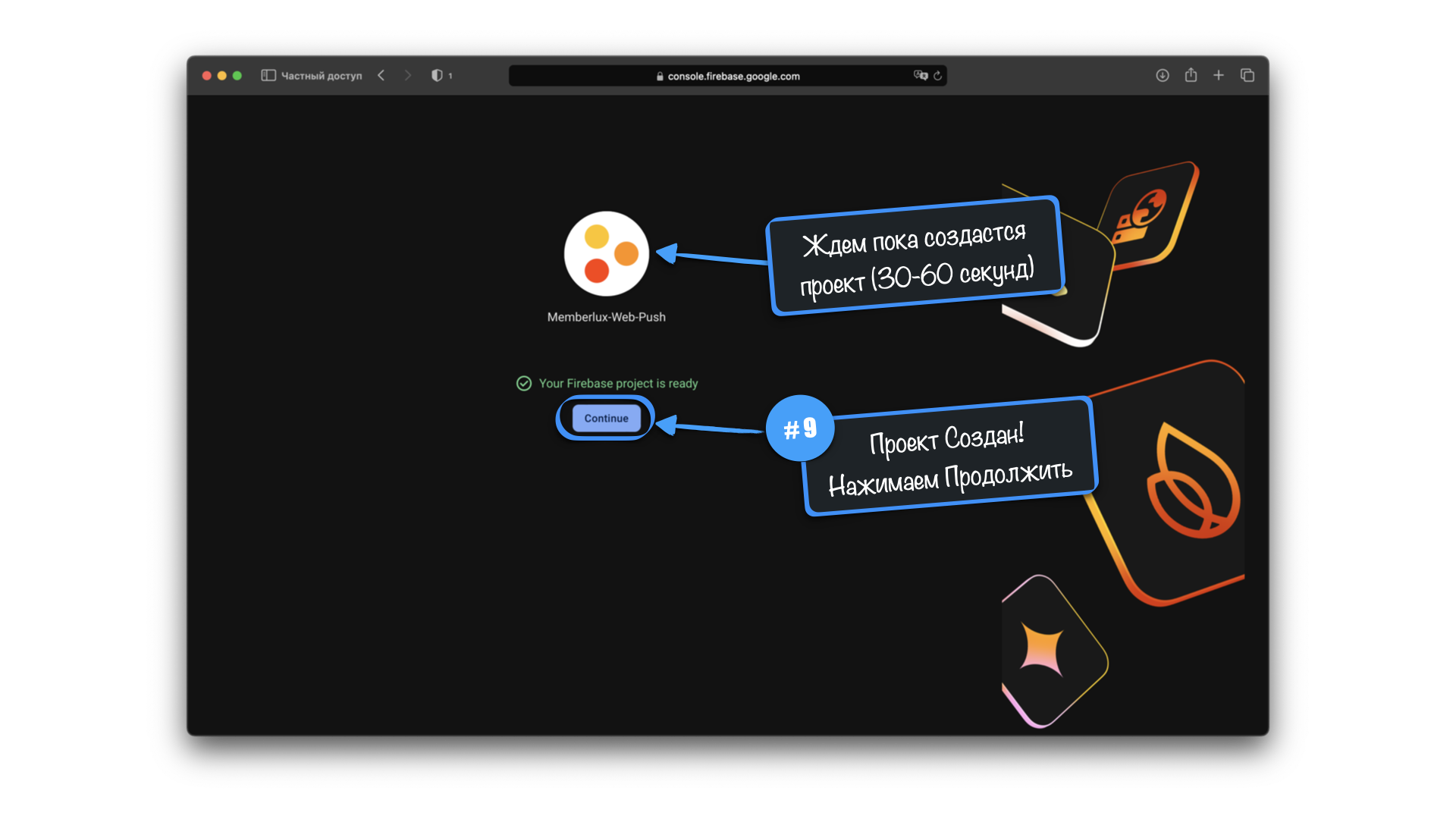Click the translate page icon in address bar

pyautogui.click(x=920, y=75)
